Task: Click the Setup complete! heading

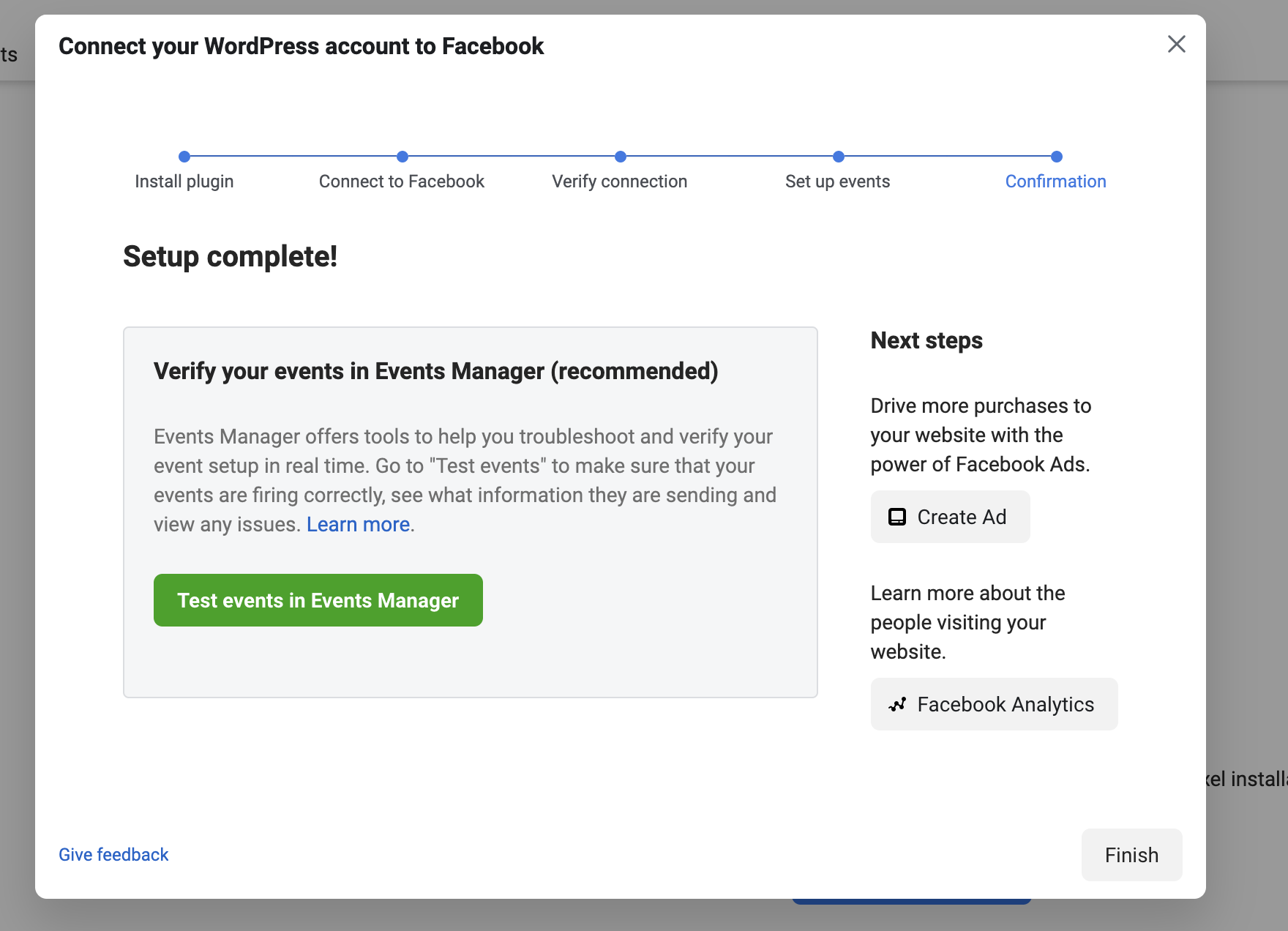Action: 230,257
